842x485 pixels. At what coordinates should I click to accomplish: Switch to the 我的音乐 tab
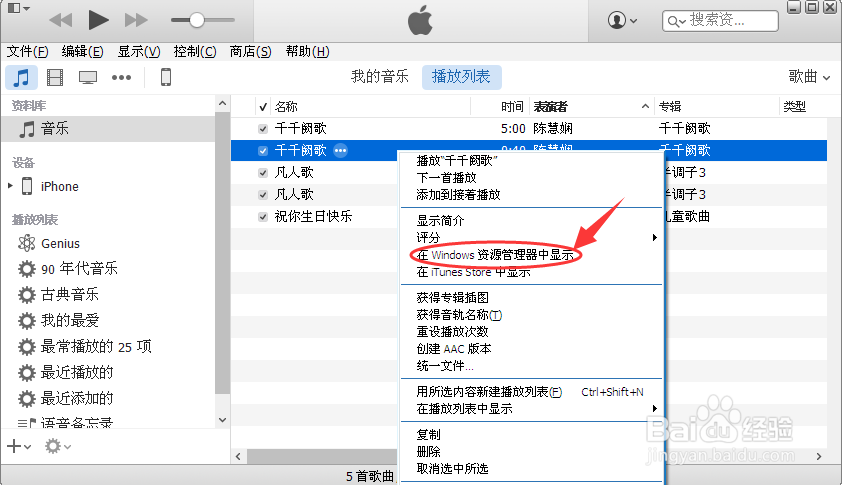[x=380, y=77]
